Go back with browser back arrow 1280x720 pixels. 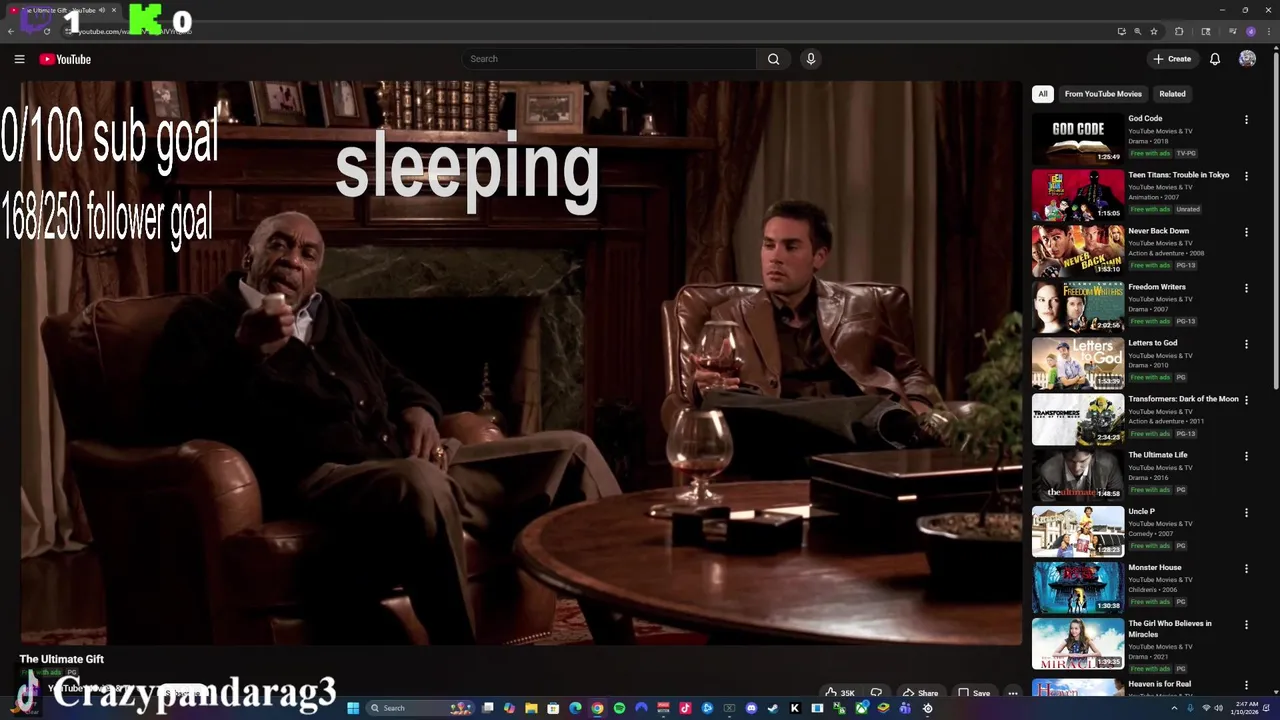[11, 31]
